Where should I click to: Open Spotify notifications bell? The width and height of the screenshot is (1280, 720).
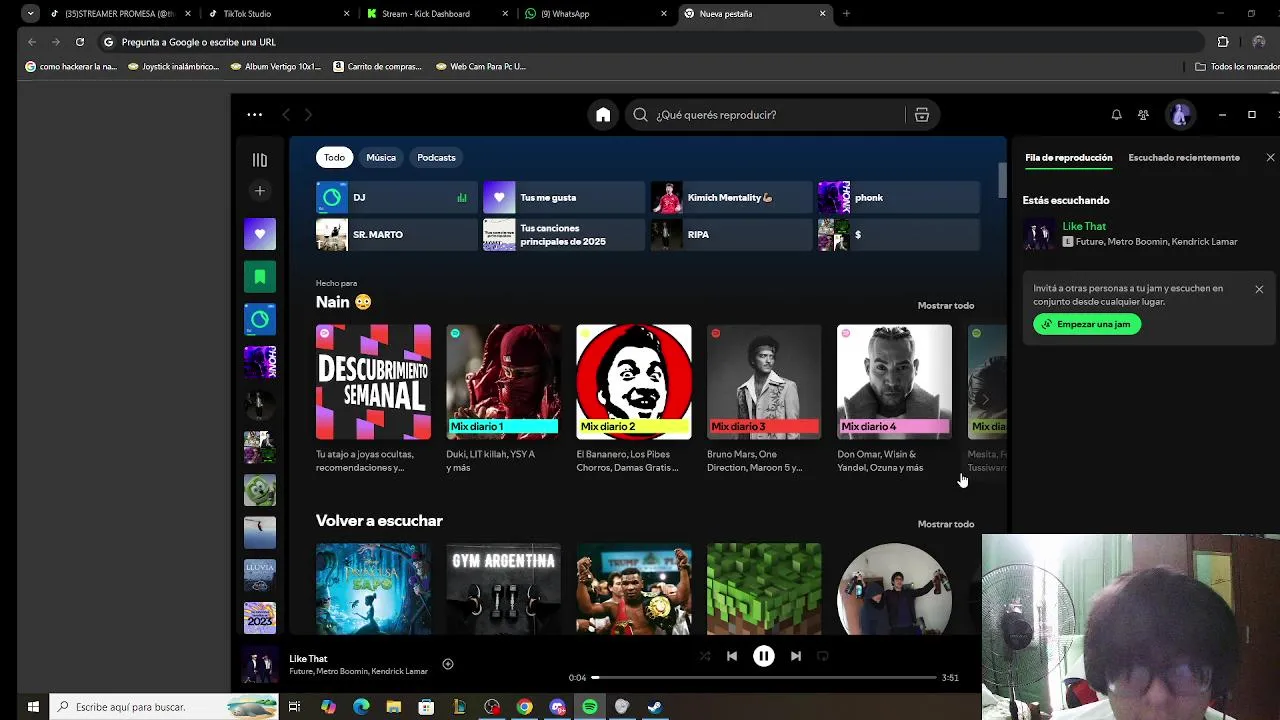point(1116,115)
